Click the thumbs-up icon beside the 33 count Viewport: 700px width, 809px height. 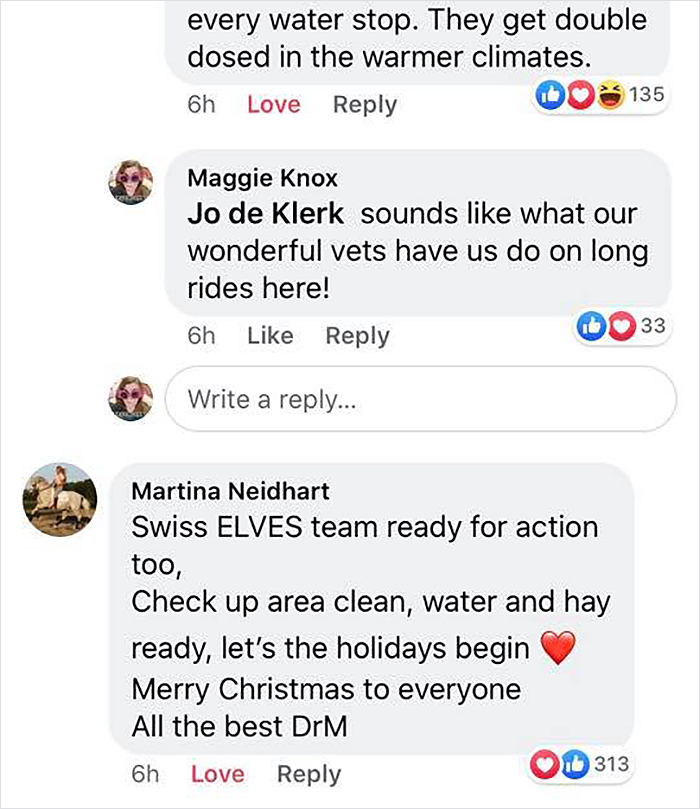click(x=592, y=322)
